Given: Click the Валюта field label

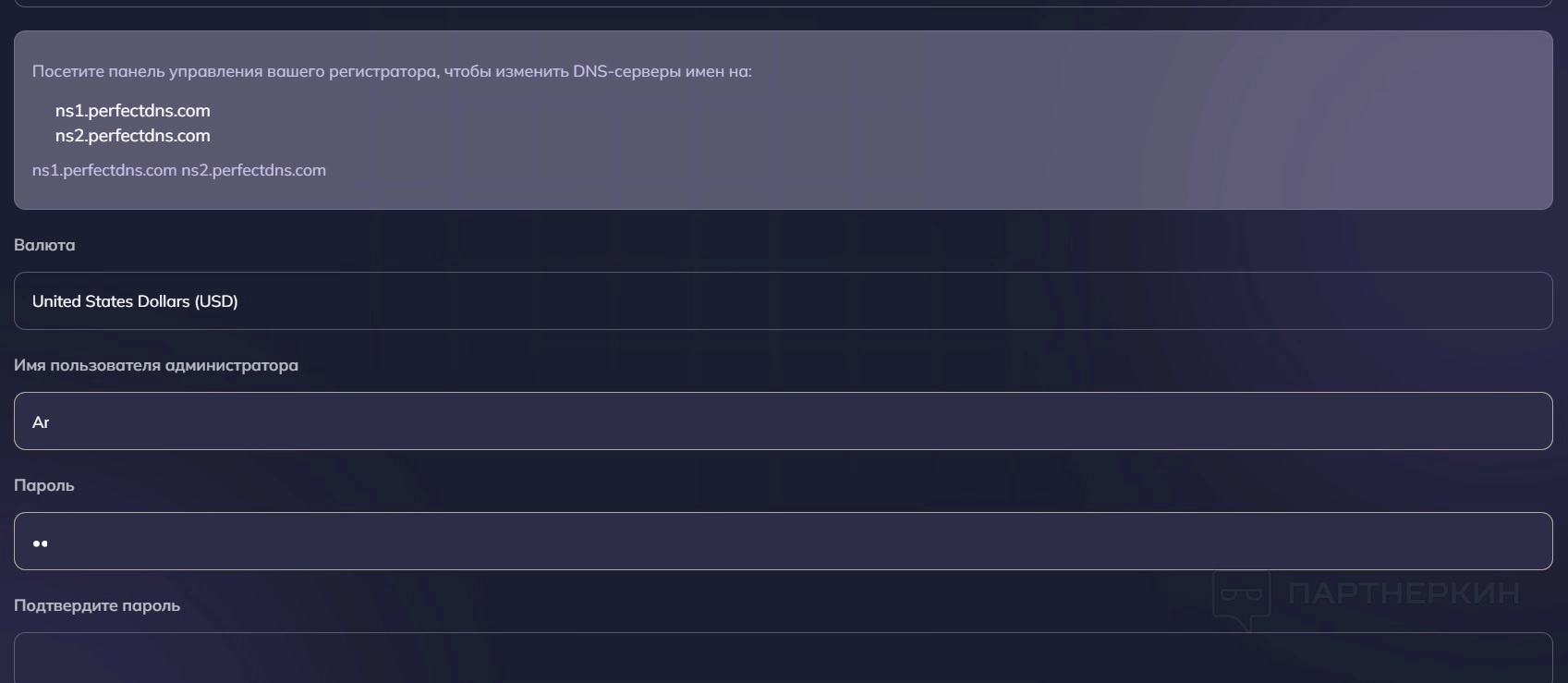Looking at the screenshot, I should [44, 245].
